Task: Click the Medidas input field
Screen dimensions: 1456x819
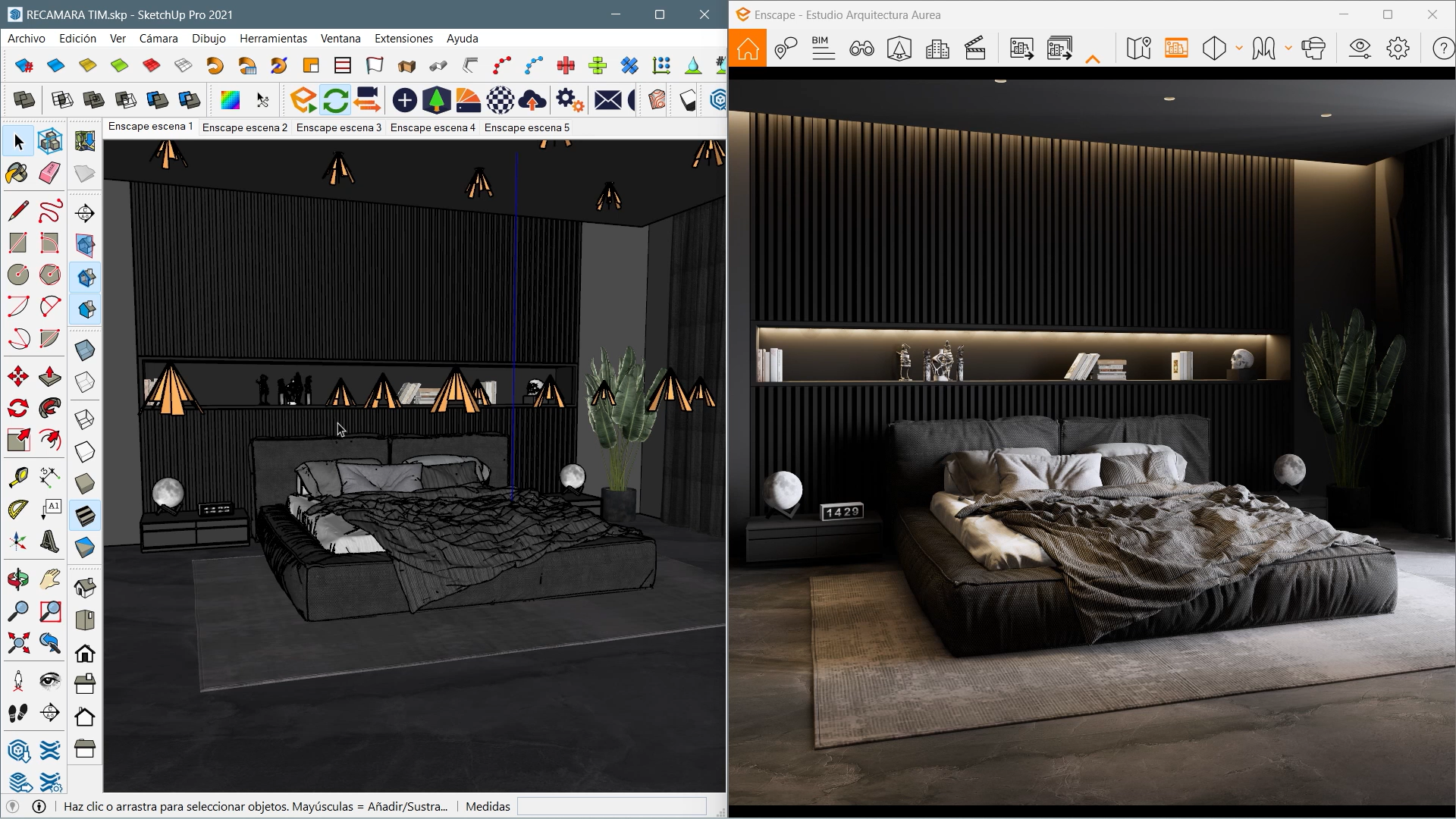Action: (x=611, y=806)
